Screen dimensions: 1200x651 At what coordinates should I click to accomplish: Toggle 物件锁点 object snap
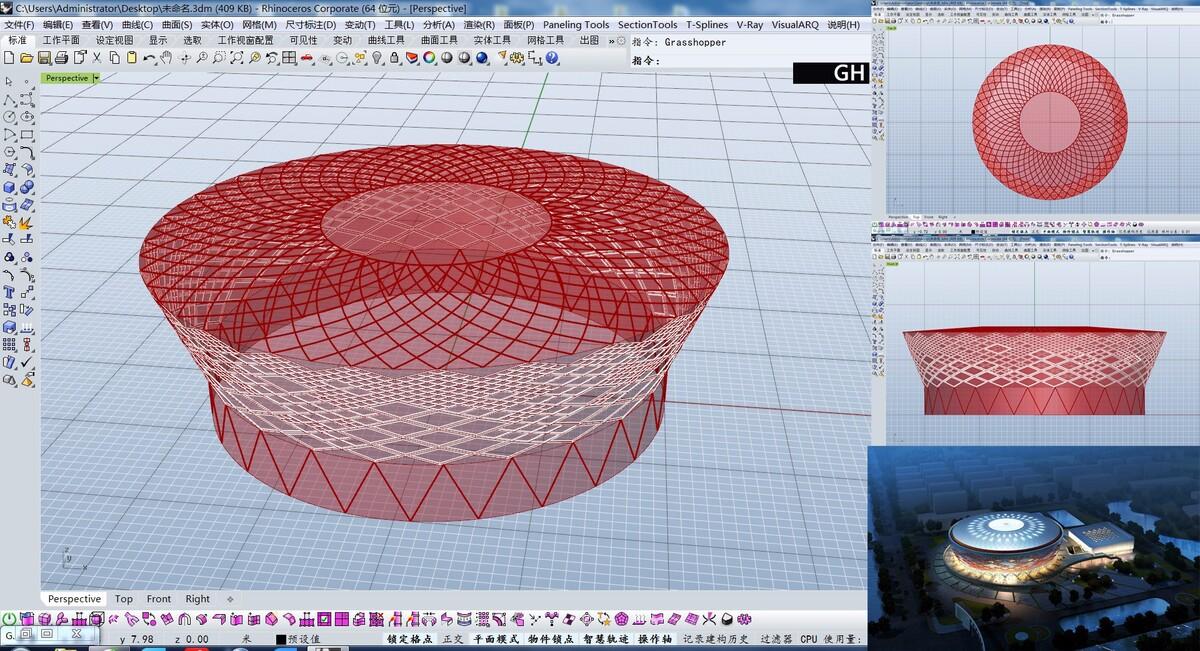(551, 639)
